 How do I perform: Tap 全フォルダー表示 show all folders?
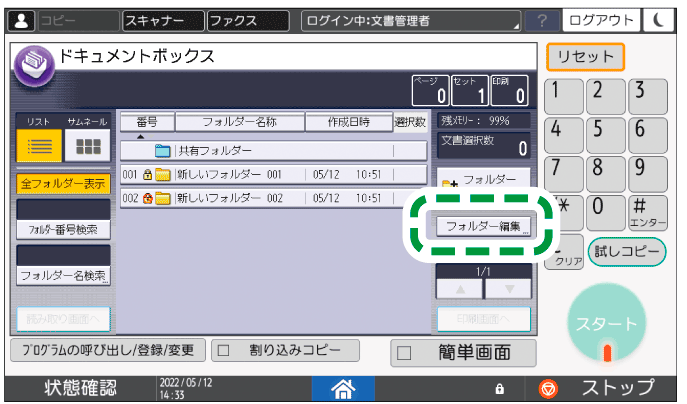63,184
